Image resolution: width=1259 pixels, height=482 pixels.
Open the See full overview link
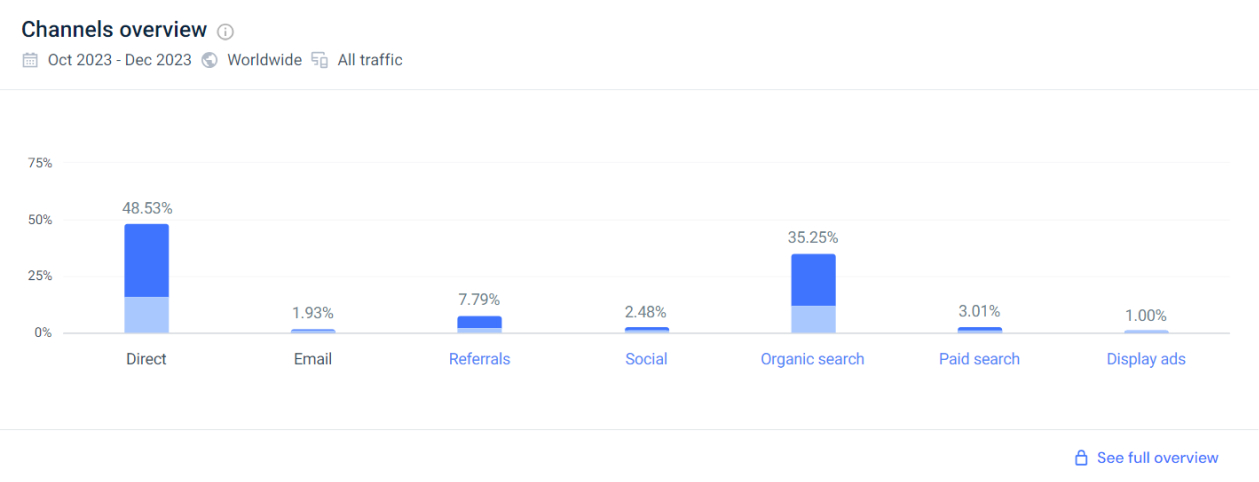(1157, 458)
